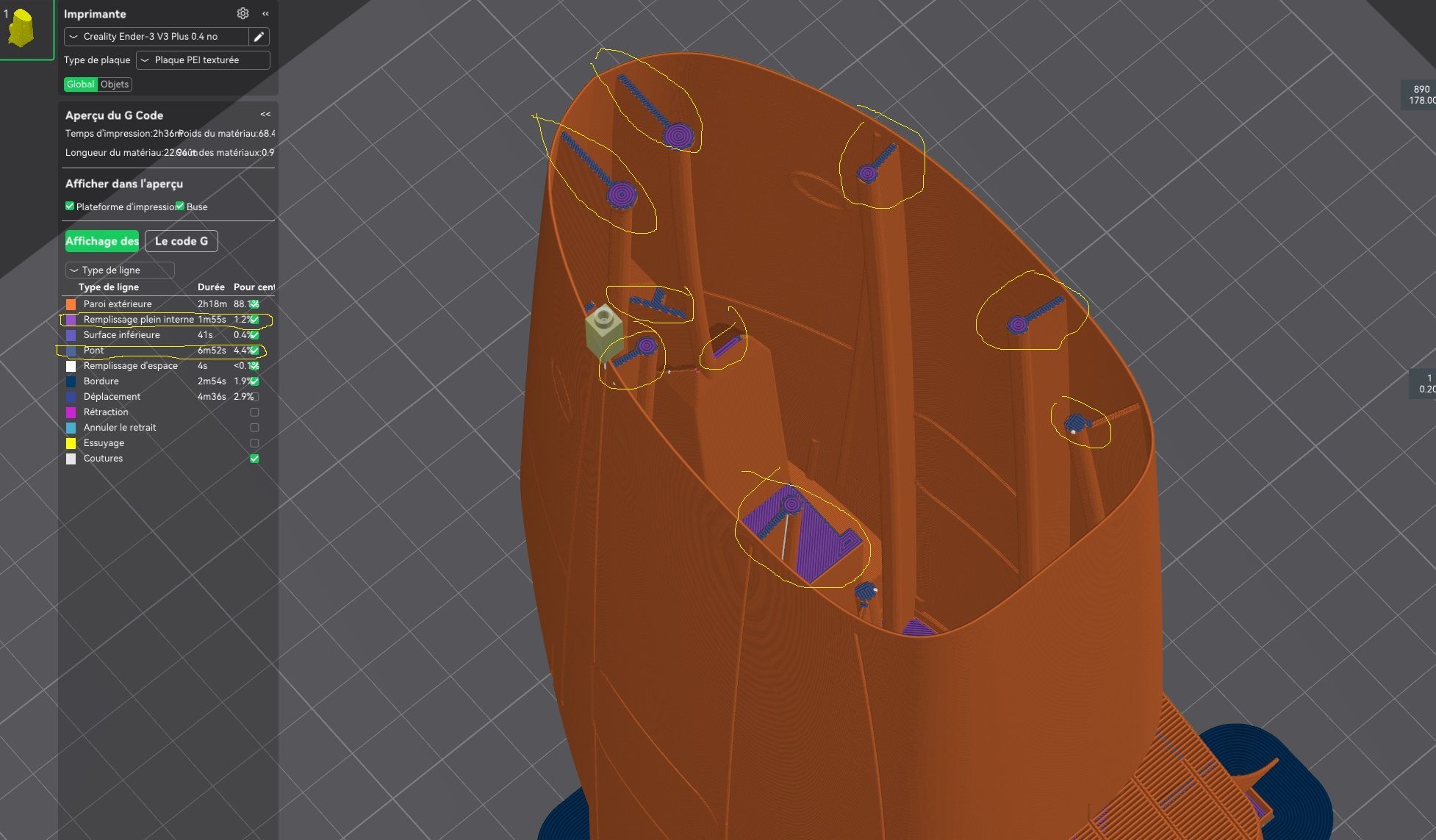Collapse the Imprimante panel
The width and height of the screenshot is (1436, 840).
tap(265, 13)
